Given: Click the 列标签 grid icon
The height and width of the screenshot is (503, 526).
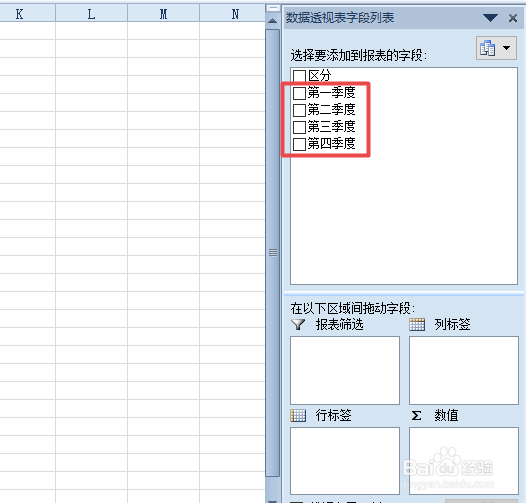Looking at the screenshot, I should 417,324.
